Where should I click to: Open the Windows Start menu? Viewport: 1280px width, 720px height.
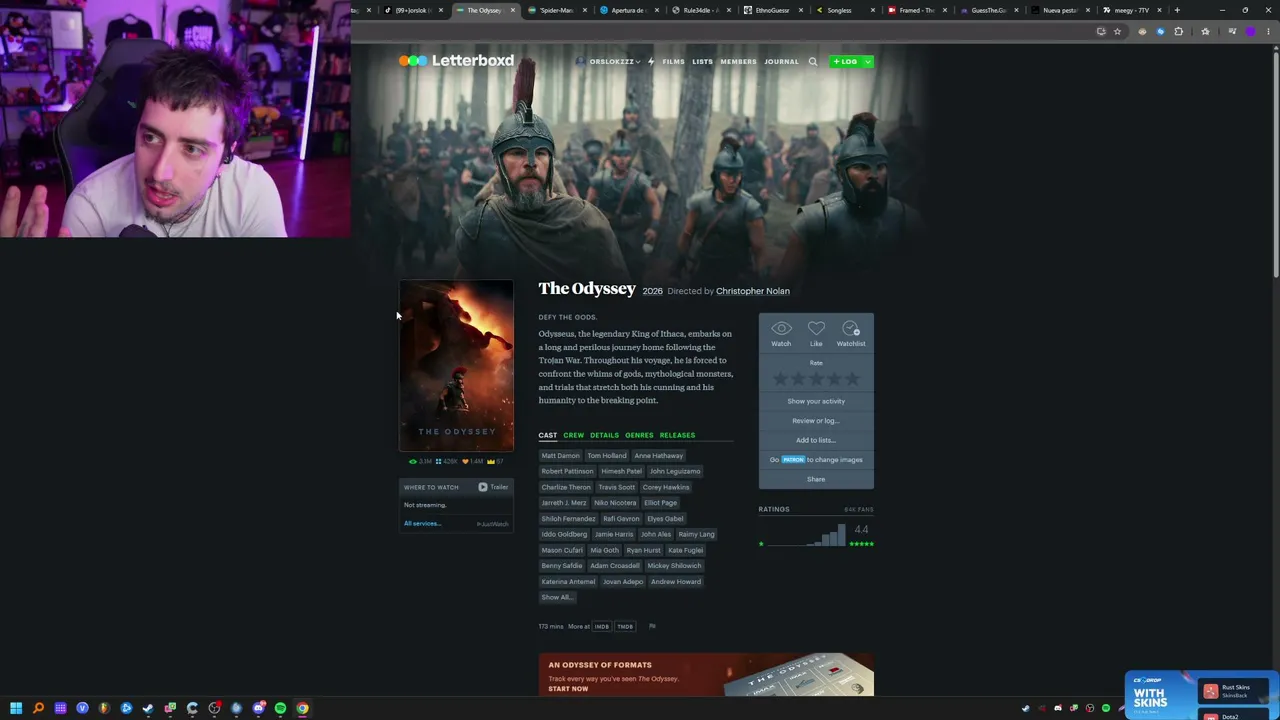pos(16,708)
